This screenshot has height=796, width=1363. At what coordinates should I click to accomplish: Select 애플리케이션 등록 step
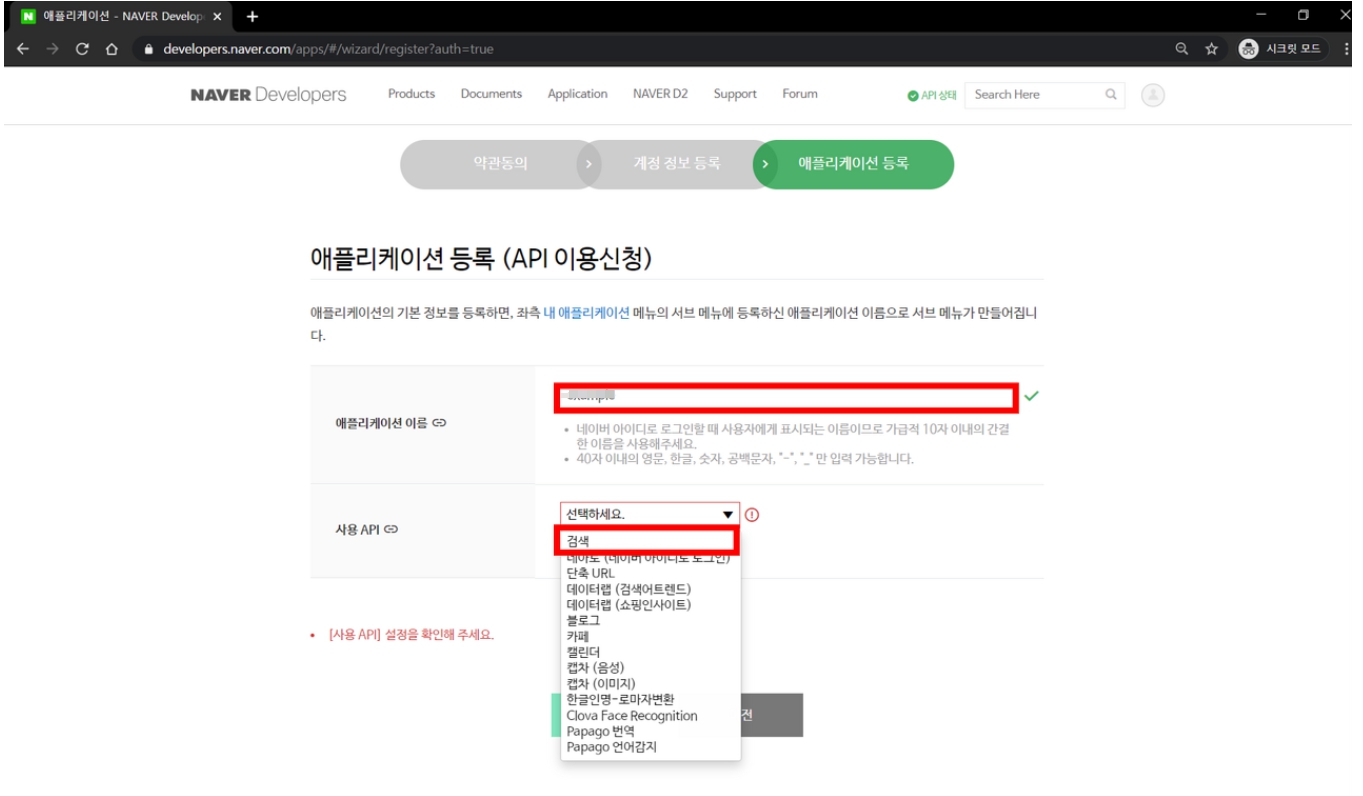853,164
